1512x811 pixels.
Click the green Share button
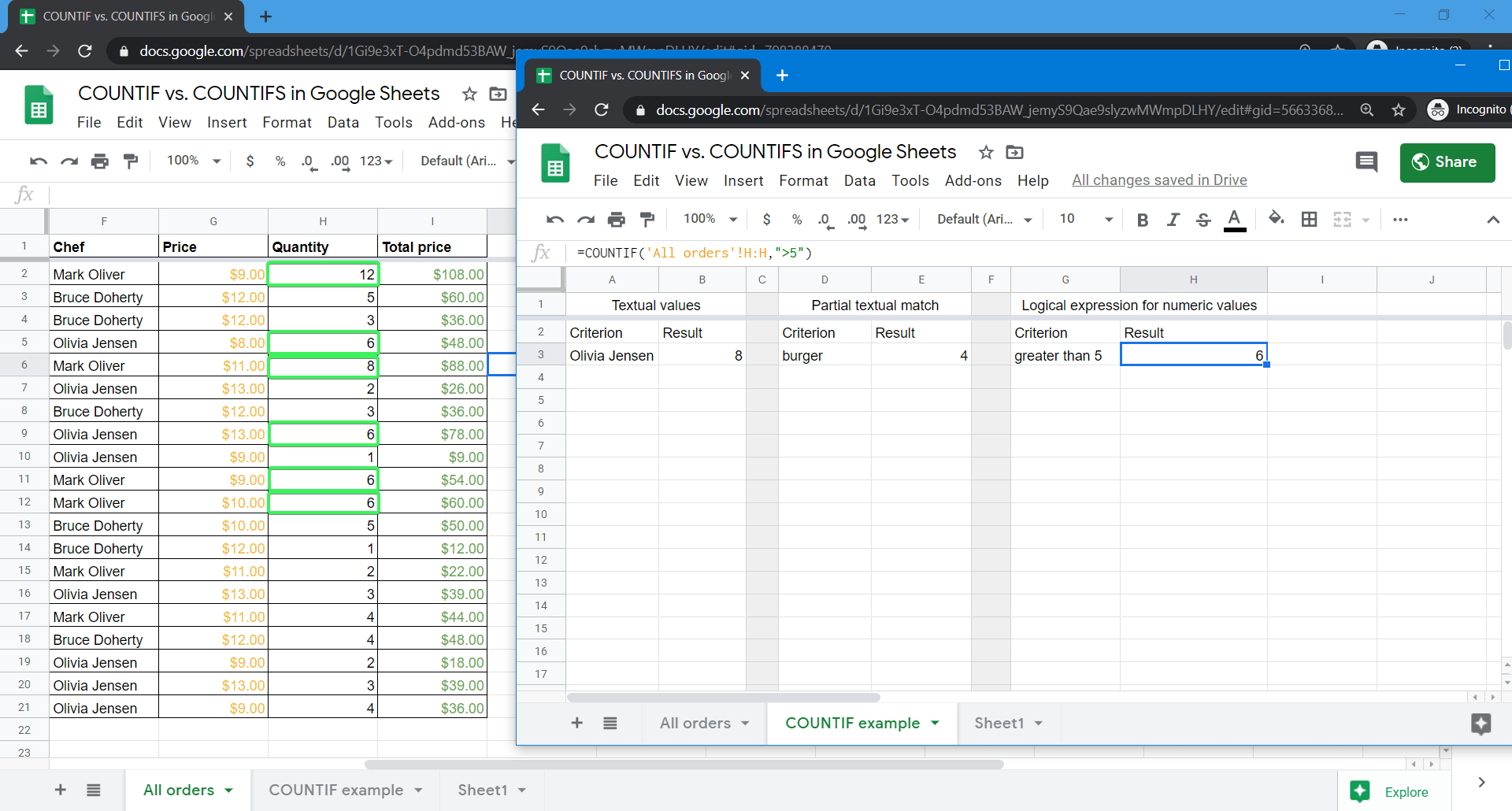pyautogui.click(x=1447, y=162)
